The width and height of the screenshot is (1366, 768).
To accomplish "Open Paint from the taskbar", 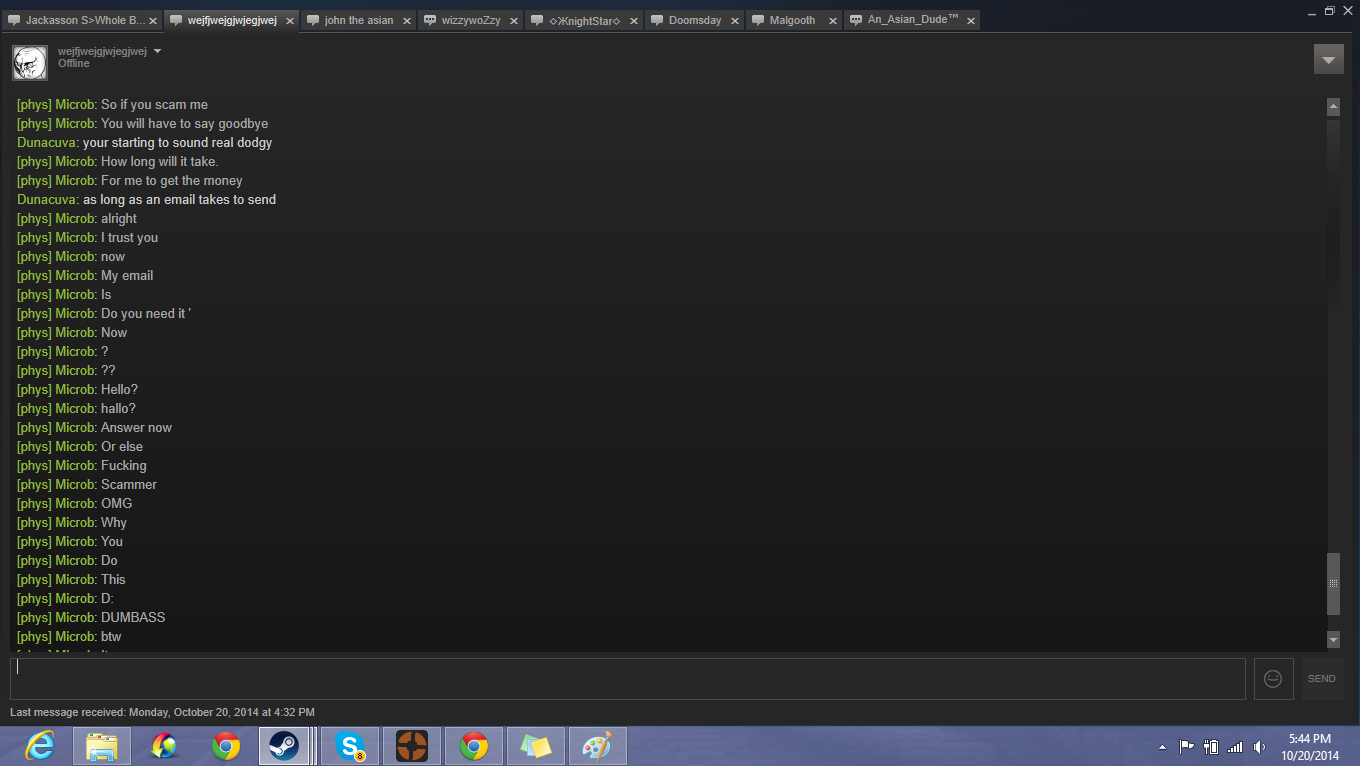I will click(597, 747).
